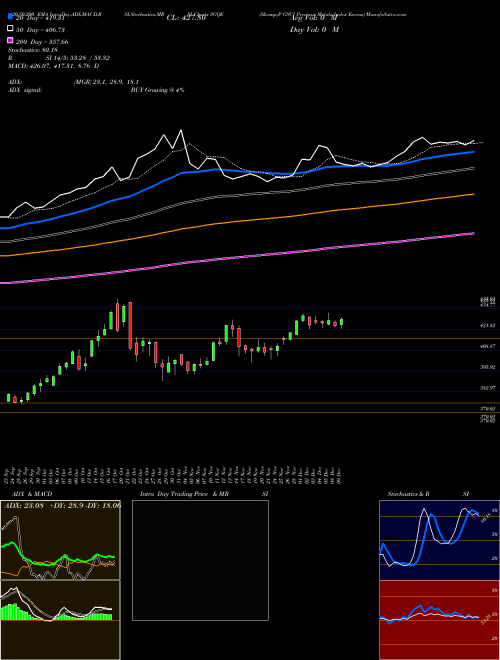Click the 408.57 price axis label
500x660 pixels.
[x=488, y=346]
